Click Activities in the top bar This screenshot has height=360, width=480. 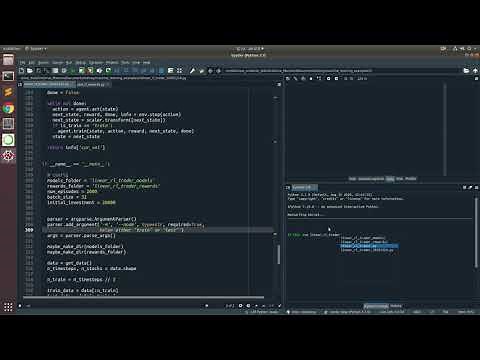pos(11,49)
